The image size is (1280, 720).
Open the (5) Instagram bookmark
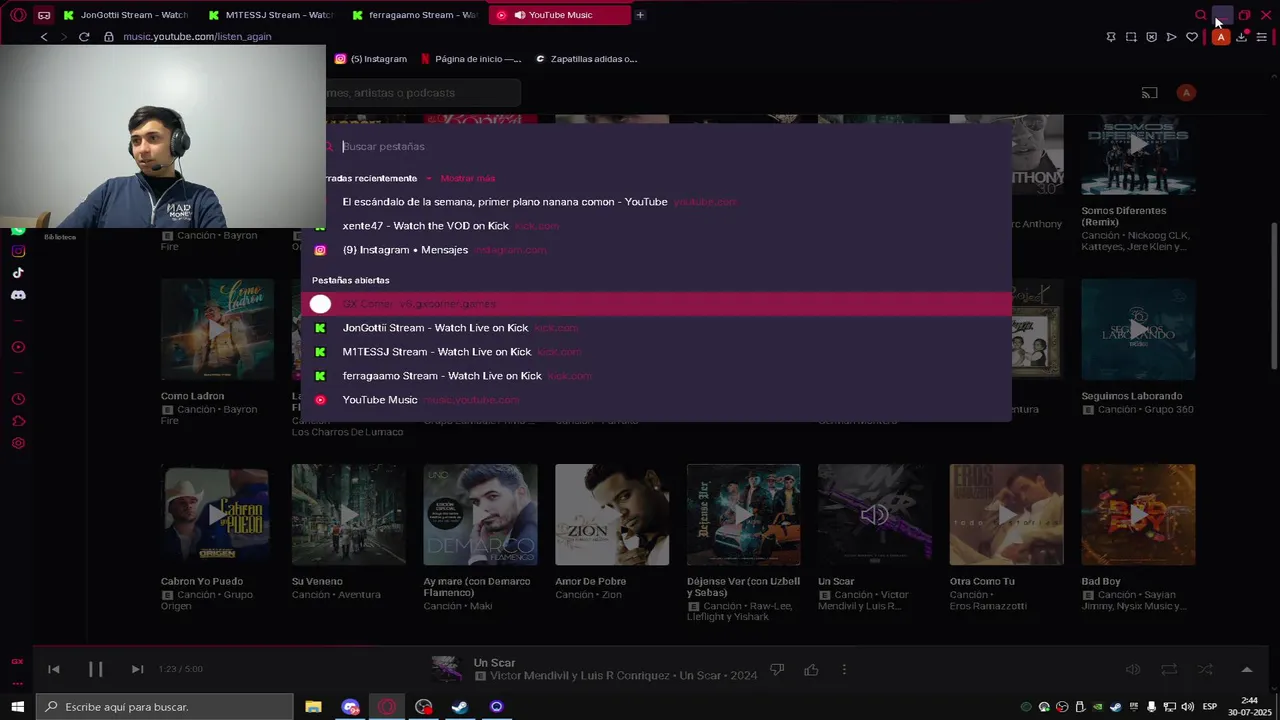(x=371, y=59)
